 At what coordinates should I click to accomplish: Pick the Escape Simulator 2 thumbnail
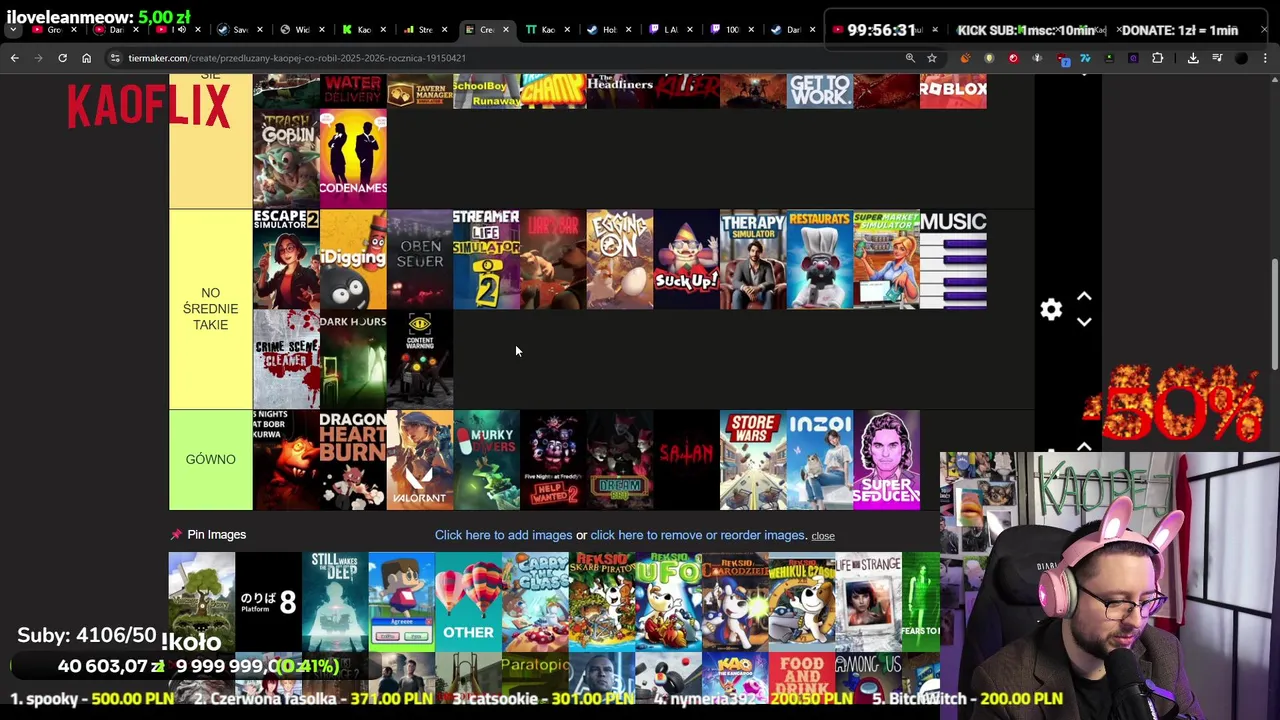pos(286,259)
